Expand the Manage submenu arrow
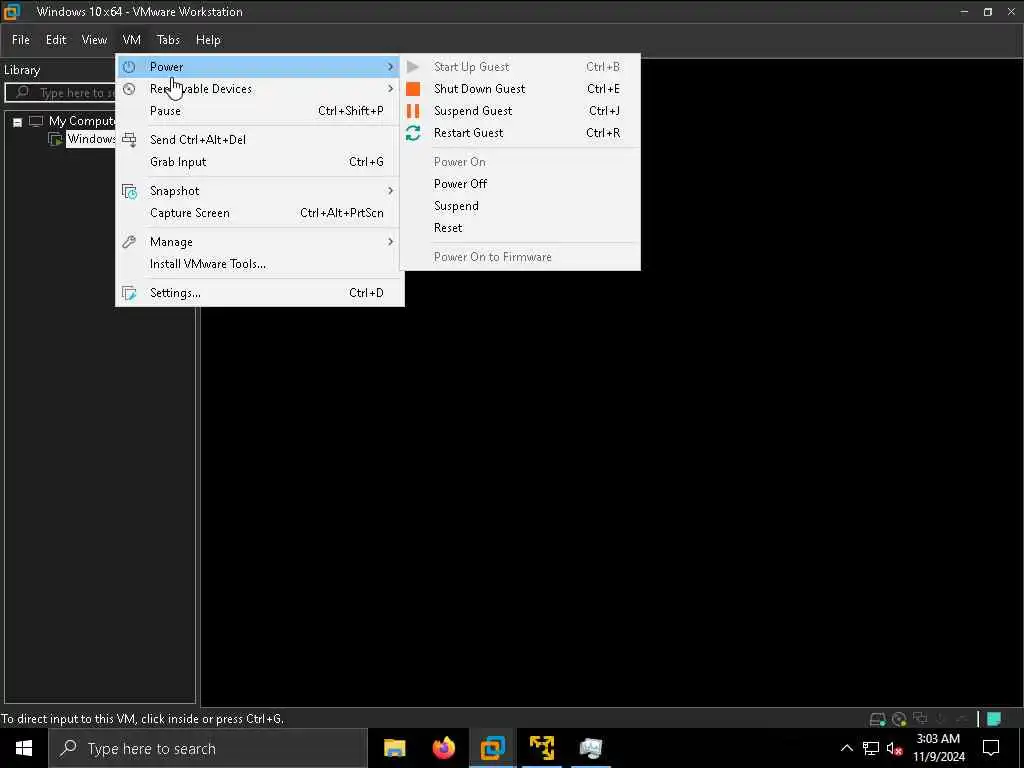Viewport: 1024px width, 768px height. [x=391, y=242]
